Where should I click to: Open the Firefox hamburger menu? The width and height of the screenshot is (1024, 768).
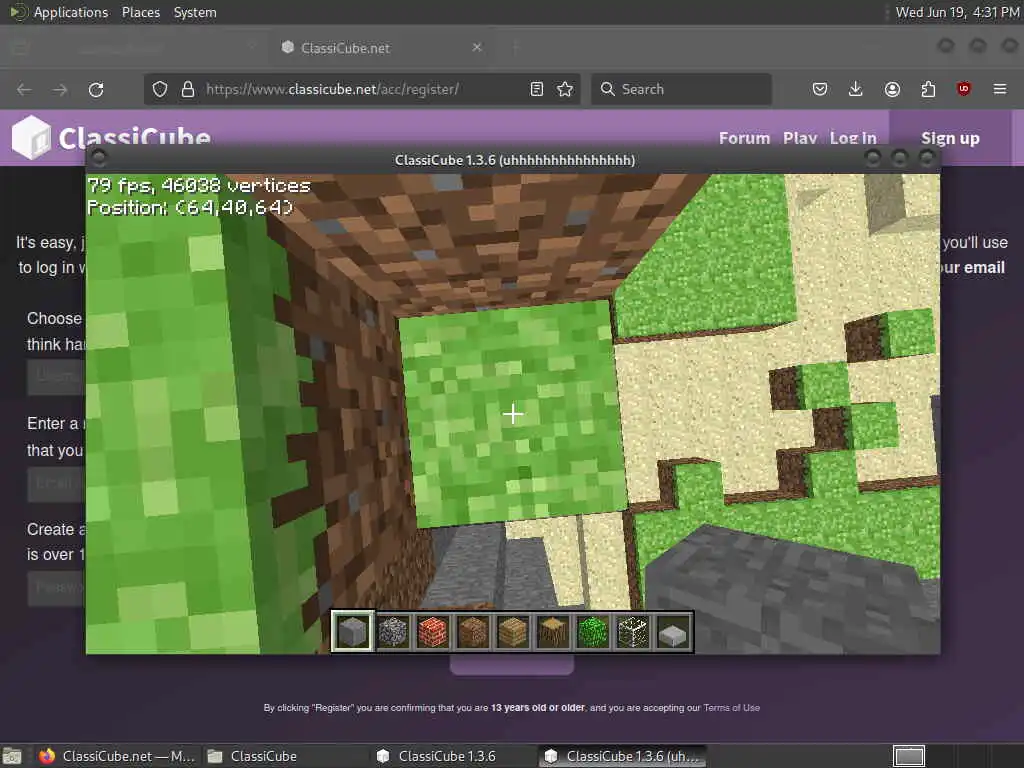[x=1000, y=89]
